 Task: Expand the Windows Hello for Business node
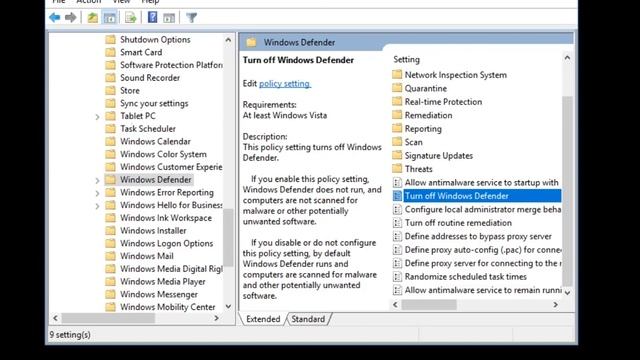[x=97, y=206]
